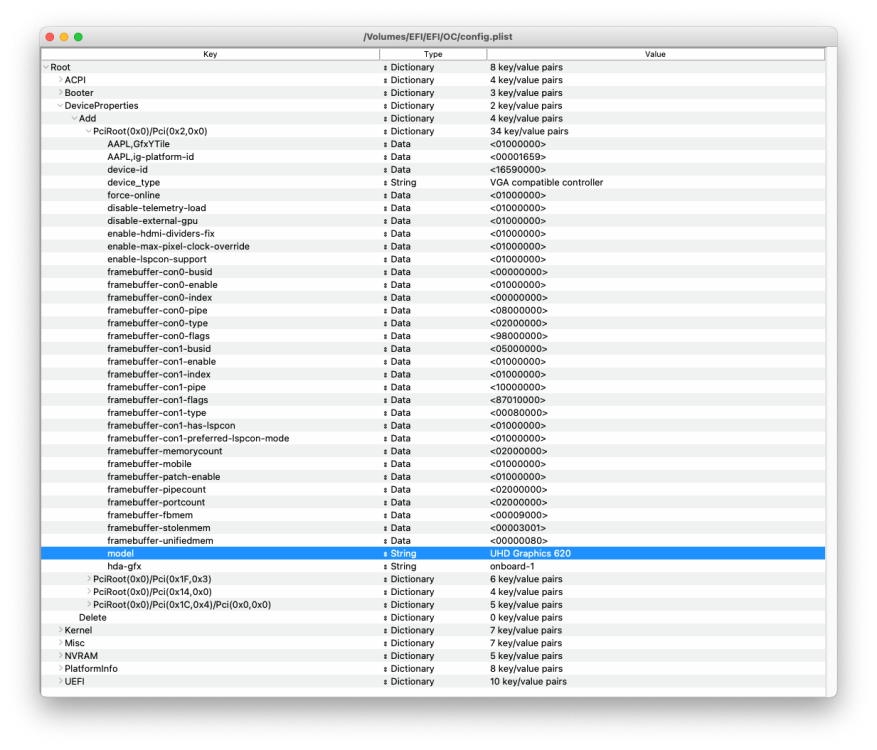Change type of AAPL,ig-platform-id via stepper
This screenshot has width=877, height=750.
385,157
